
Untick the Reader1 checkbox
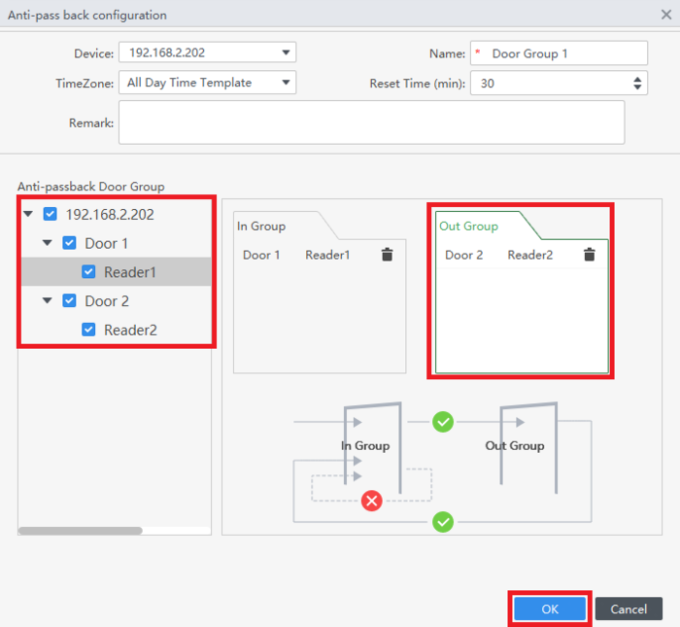point(88,272)
